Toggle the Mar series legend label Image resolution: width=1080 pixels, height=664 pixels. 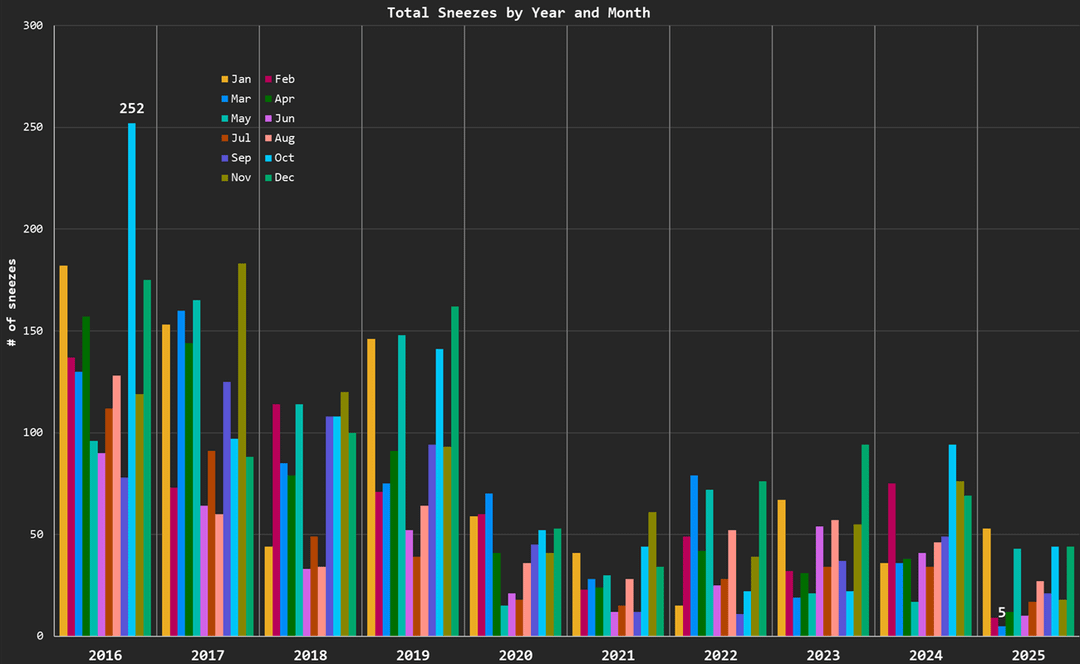(241, 99)
